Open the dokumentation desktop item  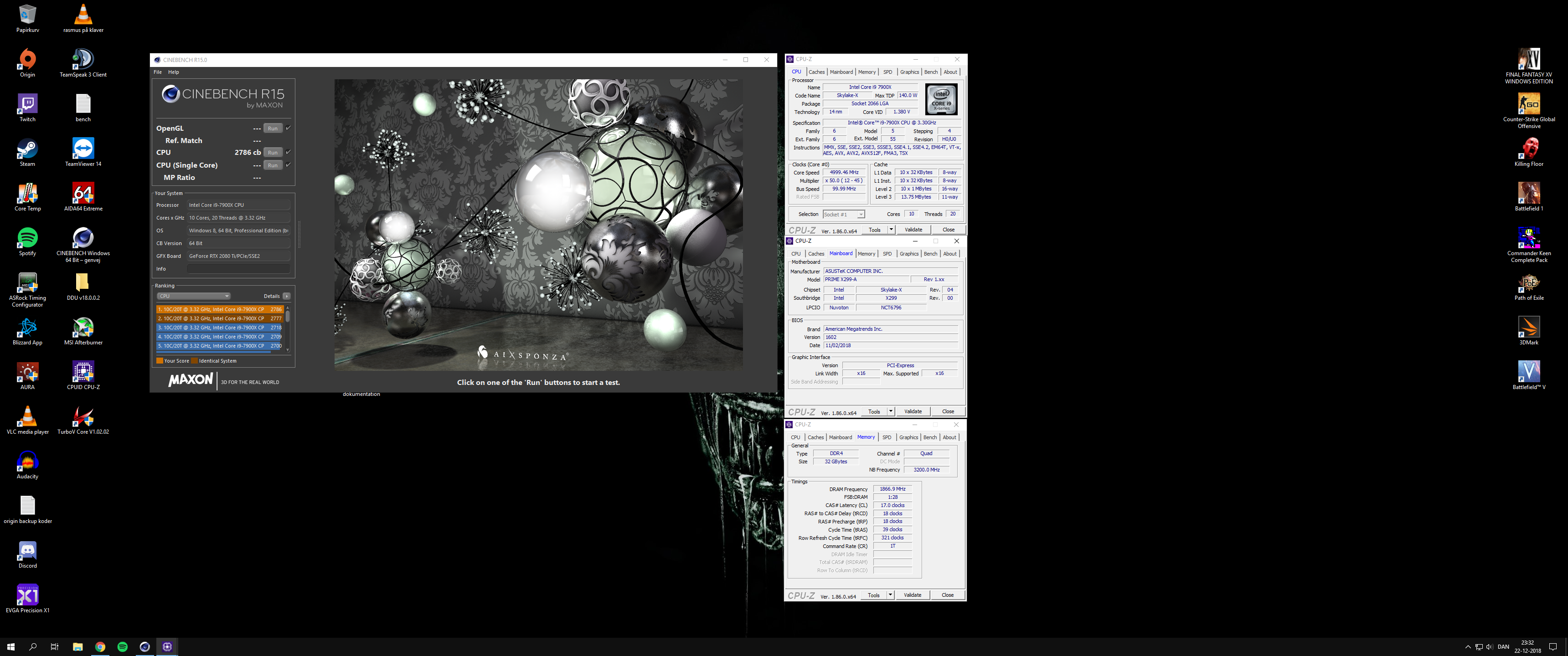click(361, 394)
